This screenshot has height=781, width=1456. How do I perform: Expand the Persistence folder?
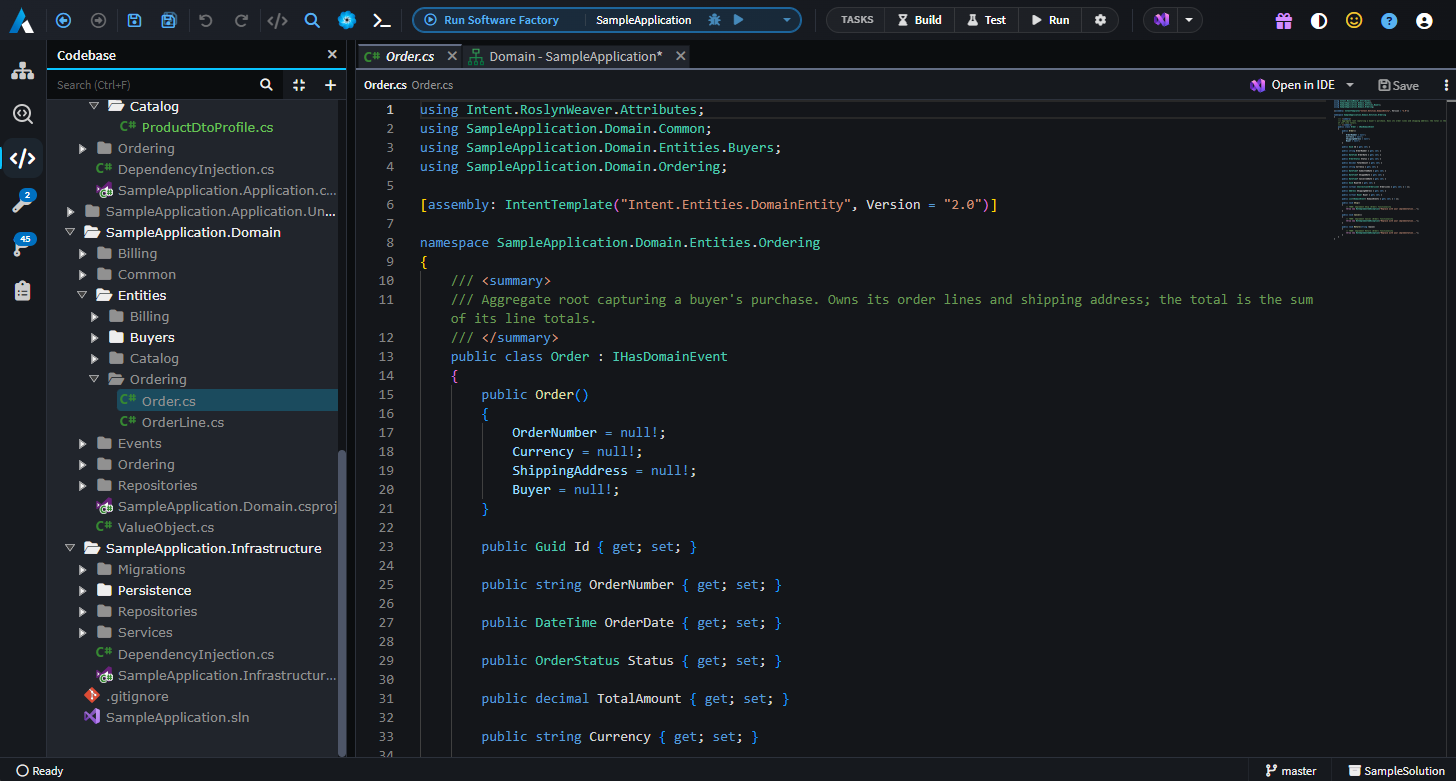(x=82, y=590)
